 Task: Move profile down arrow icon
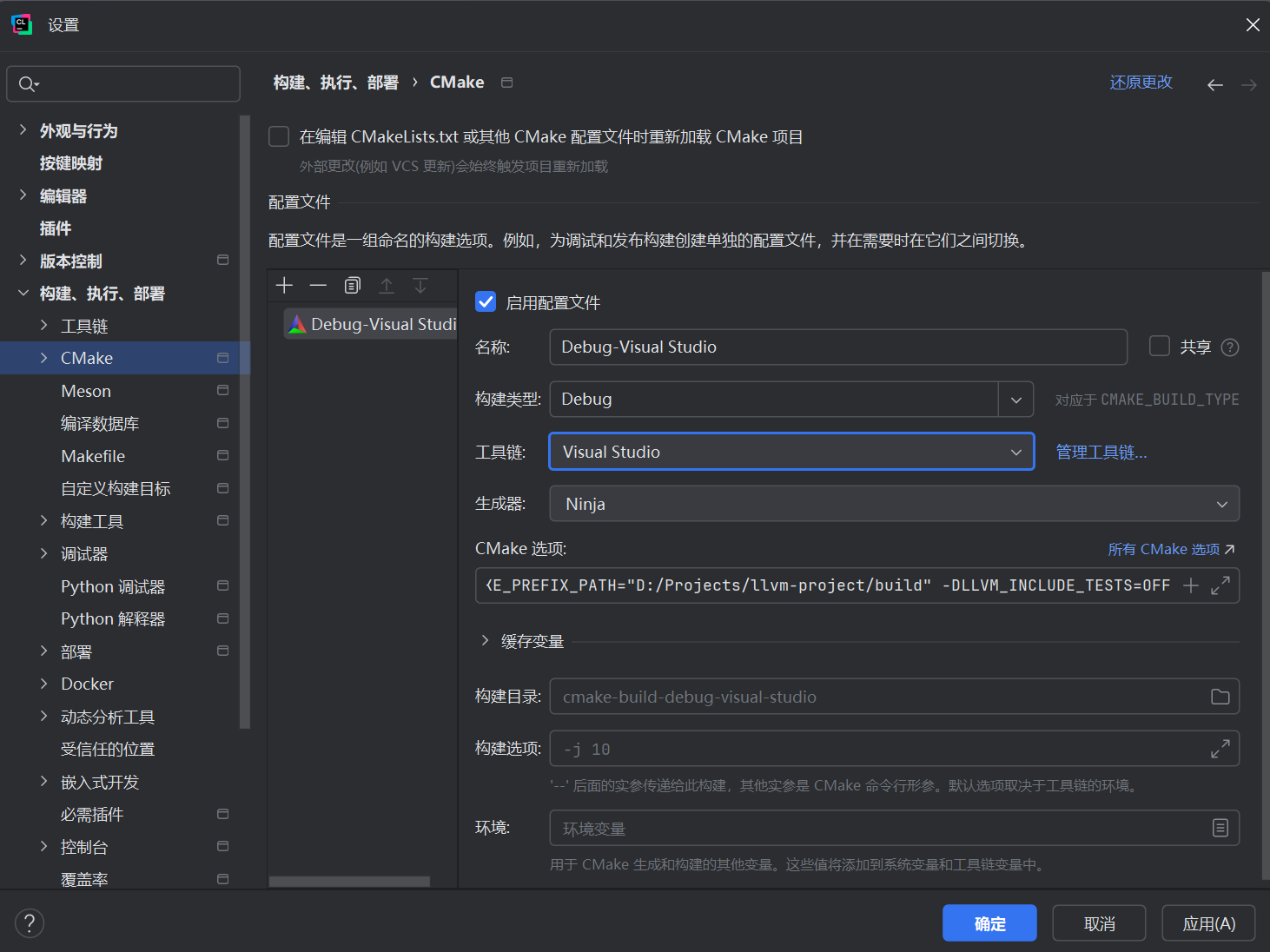pyautogui.click(x=420, y=286)
